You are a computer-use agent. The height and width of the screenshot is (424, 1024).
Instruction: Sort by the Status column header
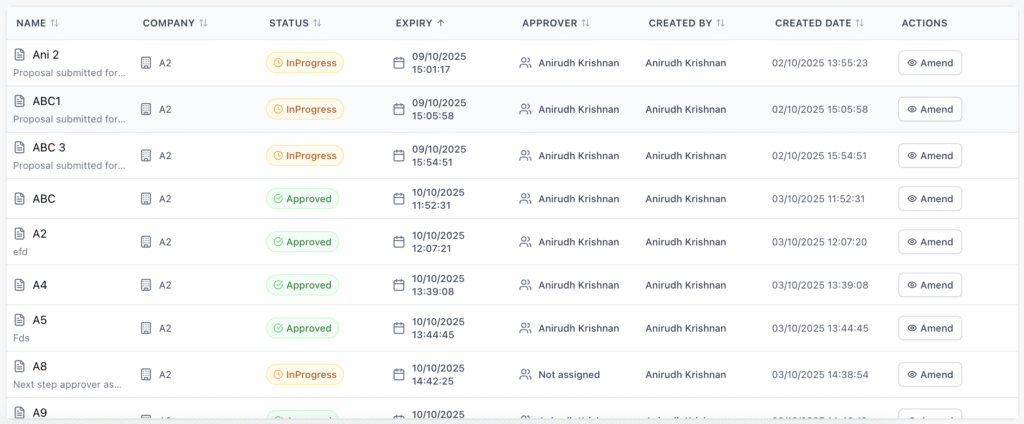pos(295,23)
